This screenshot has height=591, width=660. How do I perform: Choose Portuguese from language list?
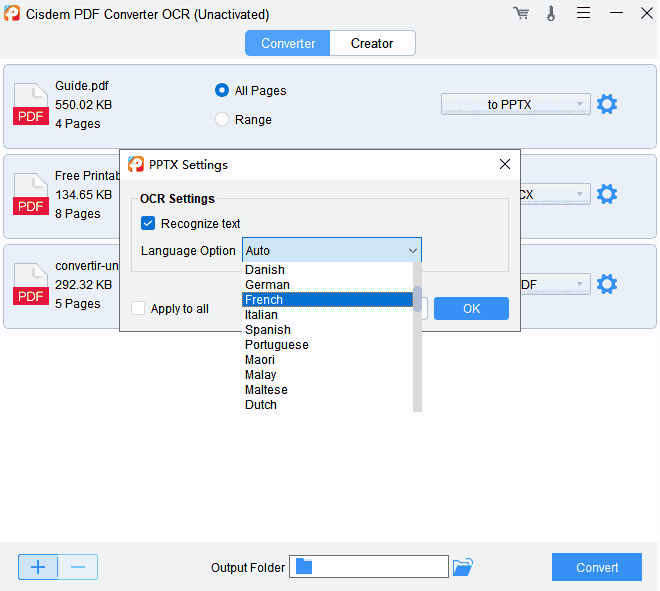pyautogui.click(x=327, y=345)
